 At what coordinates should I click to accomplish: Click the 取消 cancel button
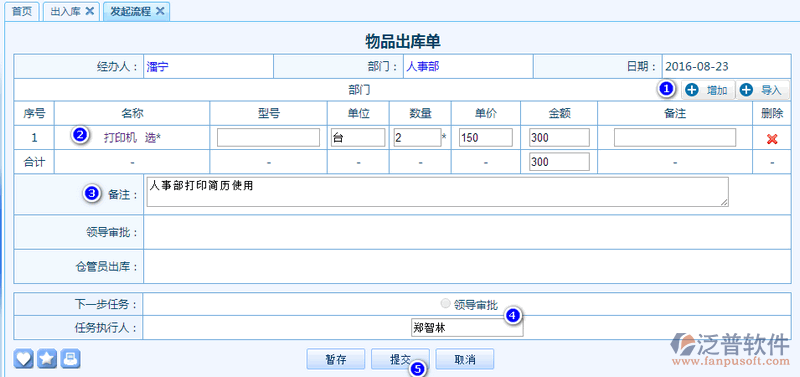click(464, 359)
